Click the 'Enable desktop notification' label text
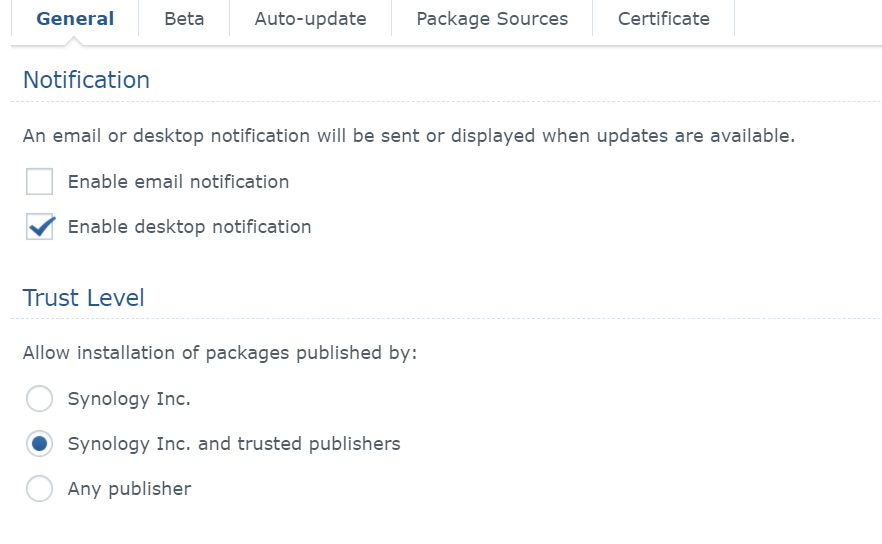The width and height of the screenshot is (882, 544). (189, 227)
